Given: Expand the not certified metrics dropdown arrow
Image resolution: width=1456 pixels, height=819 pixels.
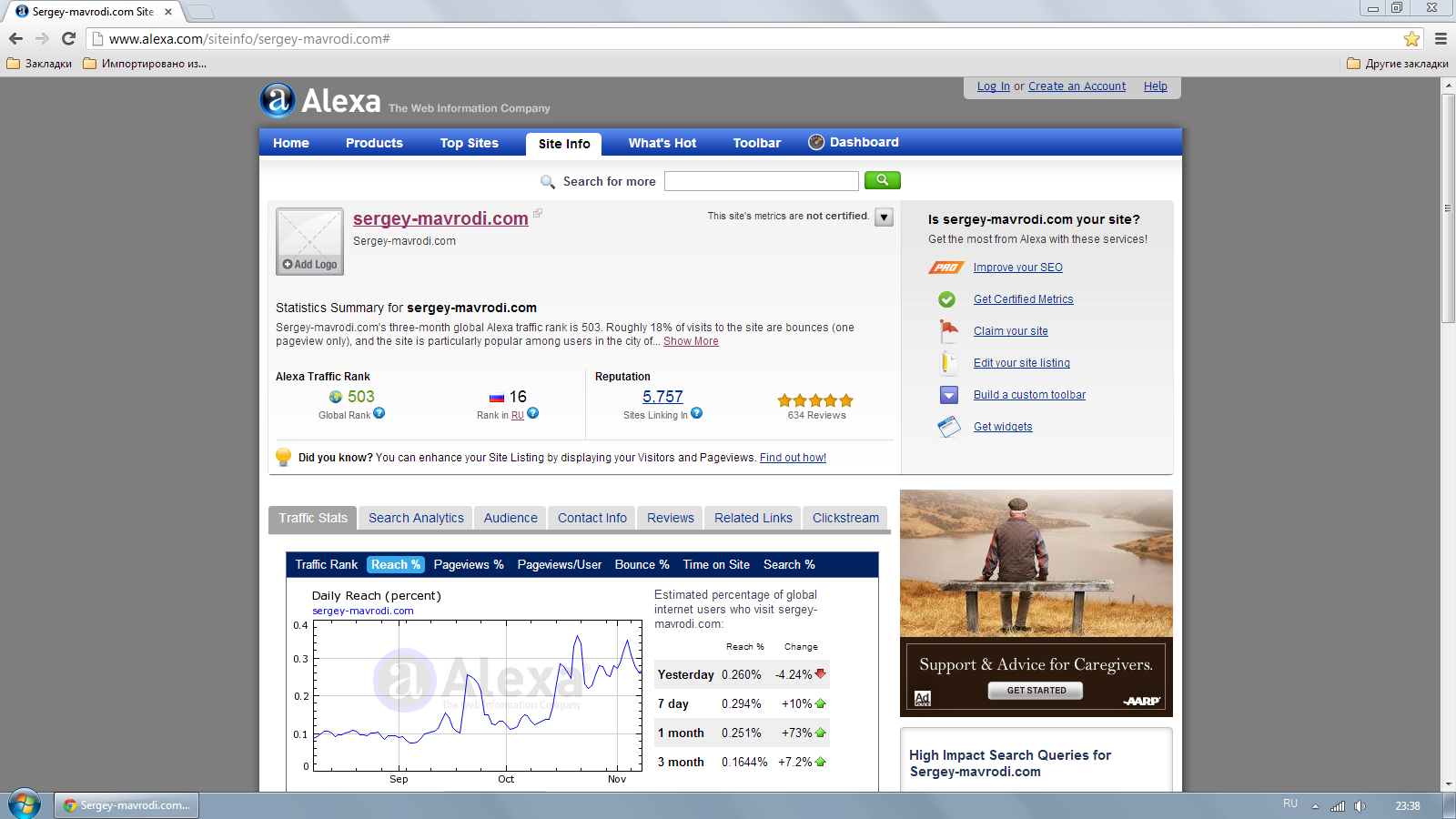Looking at the screenshot, I should click(884, 217).
